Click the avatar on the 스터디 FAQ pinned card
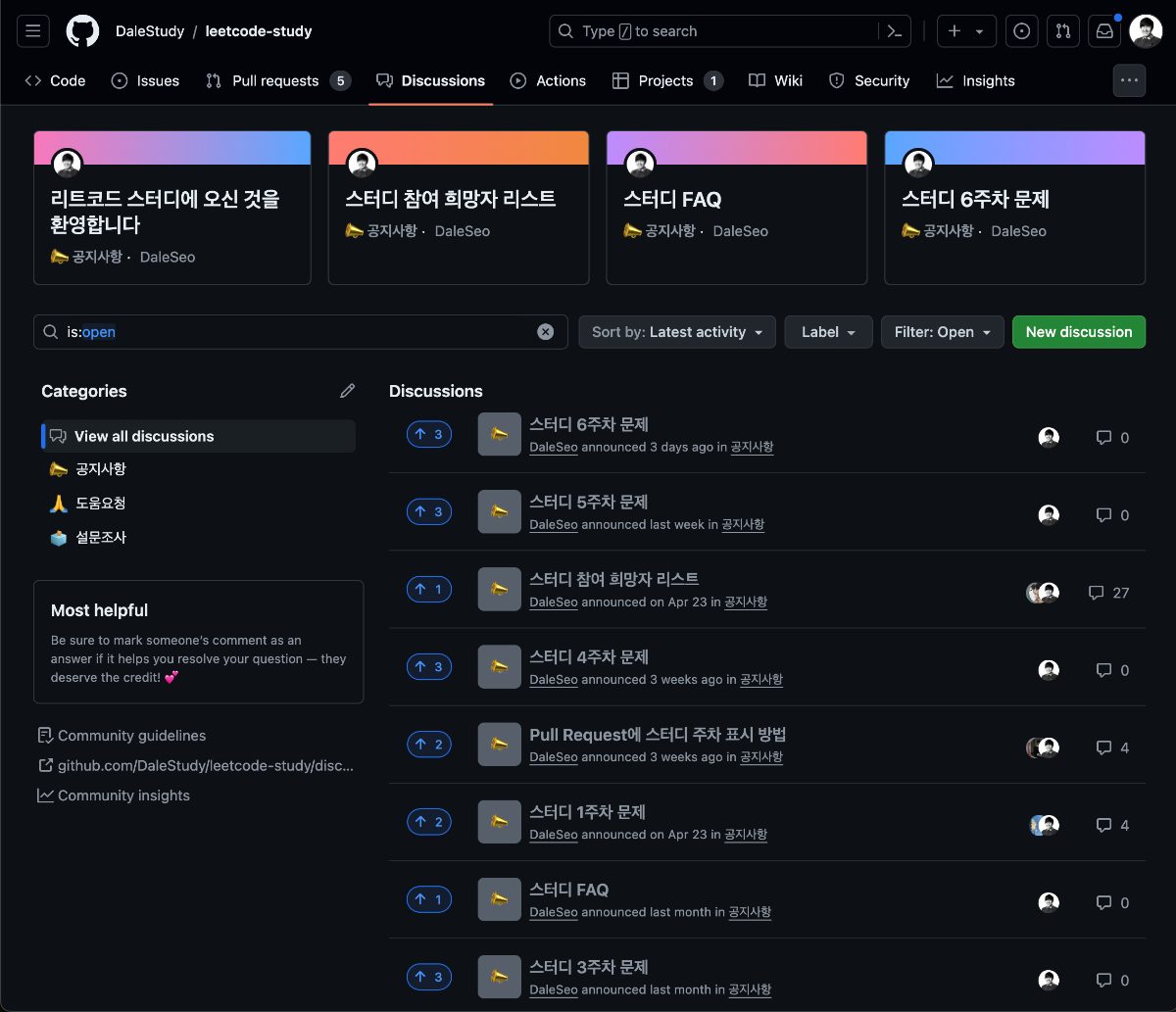 [x=639, y=164]
